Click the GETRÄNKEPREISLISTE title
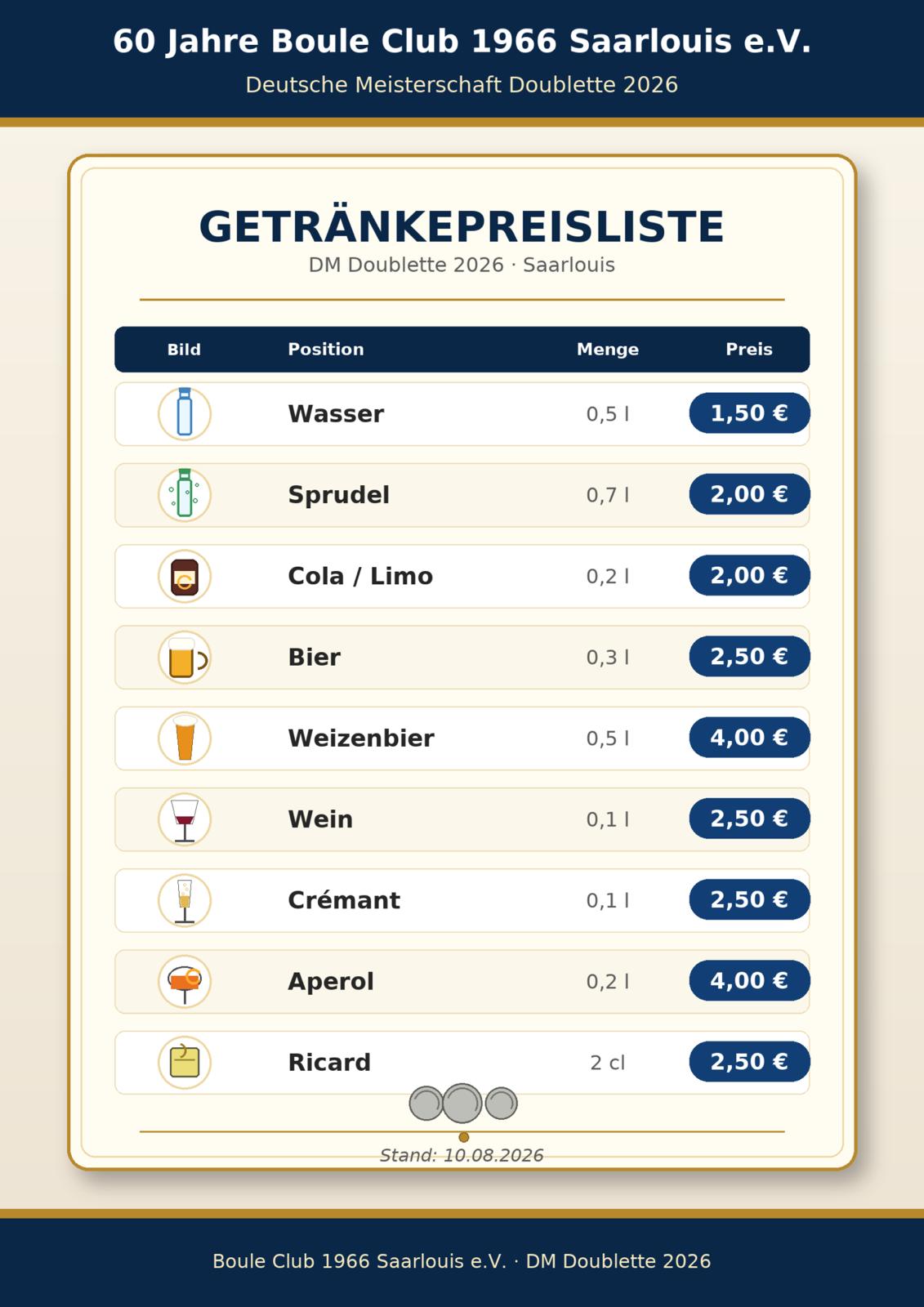Image resolution: width=924 pixels, height=1307 pixels. click(x=462, y=226)
